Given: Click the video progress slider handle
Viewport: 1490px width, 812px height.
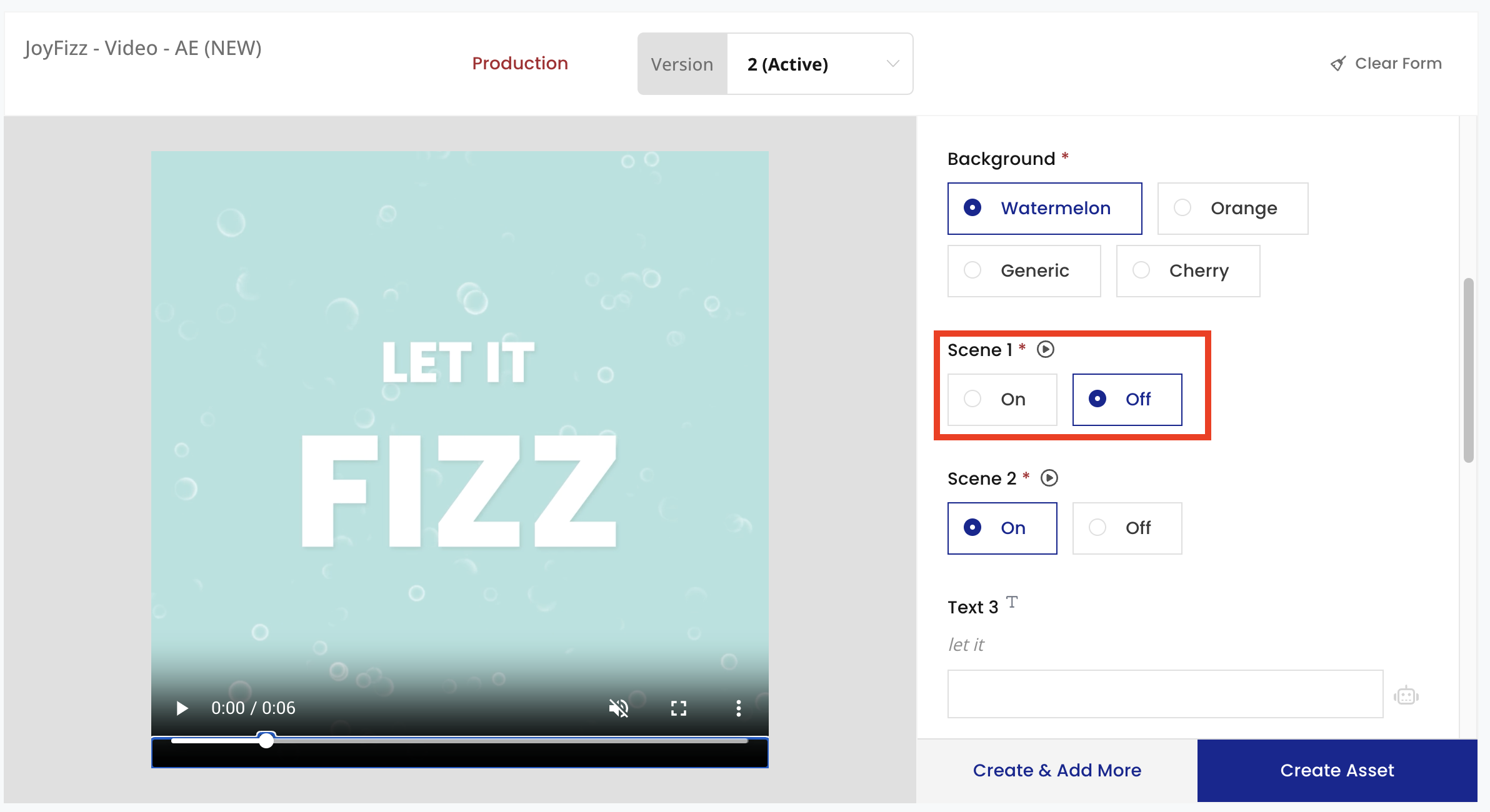Looking at the screenshot, I should coord(266,741).
